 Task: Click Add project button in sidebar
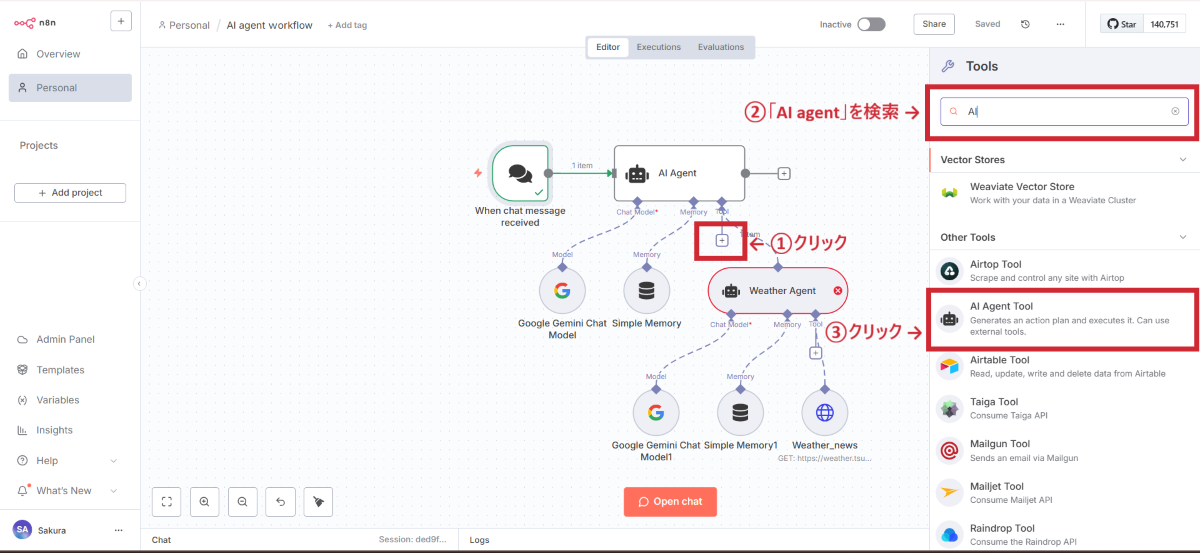(70, 192)
